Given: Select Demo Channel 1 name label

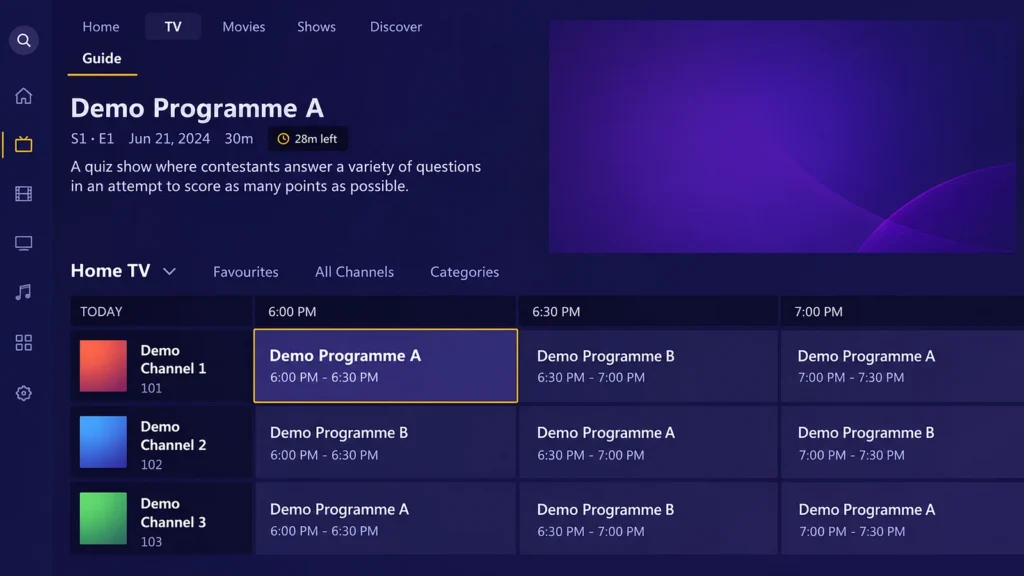Looking at the screenshot, I should pyautogui.click(x=173, y=359).
